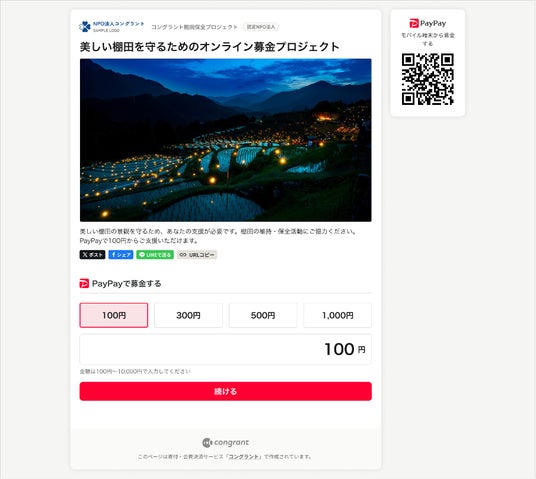Click the red 続ける button
Image resolution: width=536 pixels, height=479 pixels.
pos(226,391)
